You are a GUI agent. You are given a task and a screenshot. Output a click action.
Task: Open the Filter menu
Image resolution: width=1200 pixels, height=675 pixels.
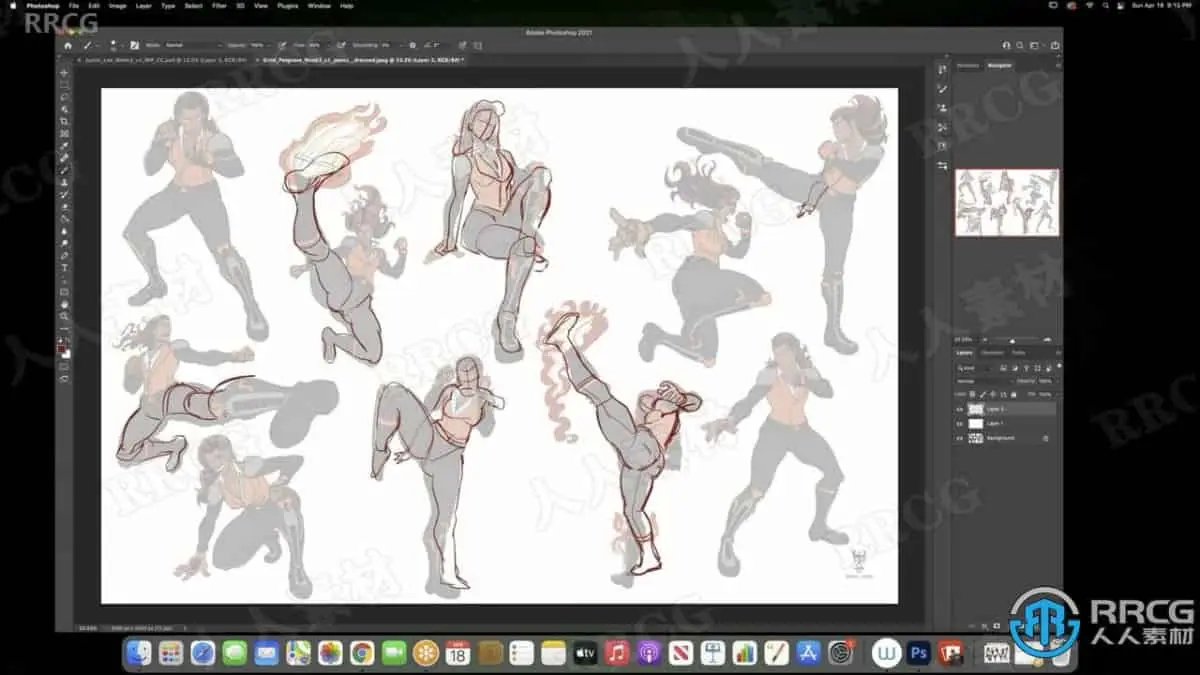click(219, 6)
